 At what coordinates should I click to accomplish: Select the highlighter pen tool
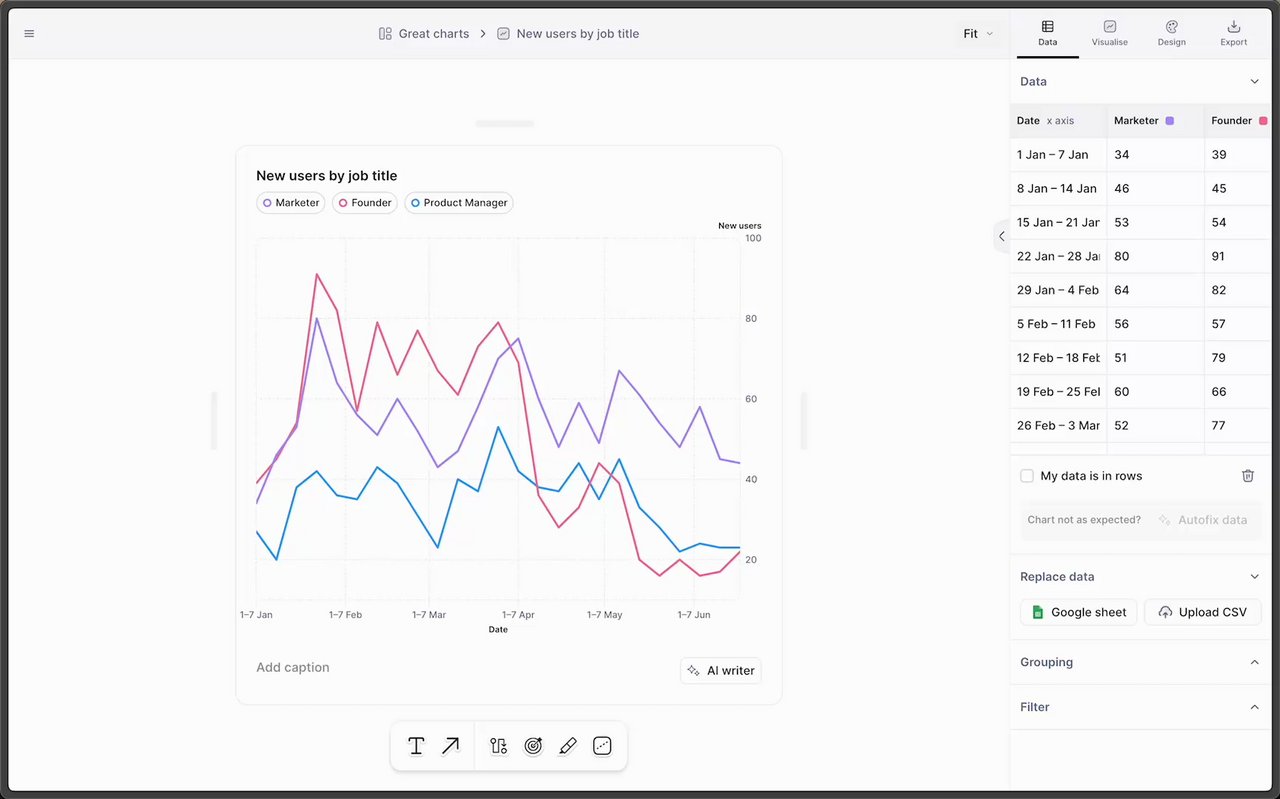(568, 746)
